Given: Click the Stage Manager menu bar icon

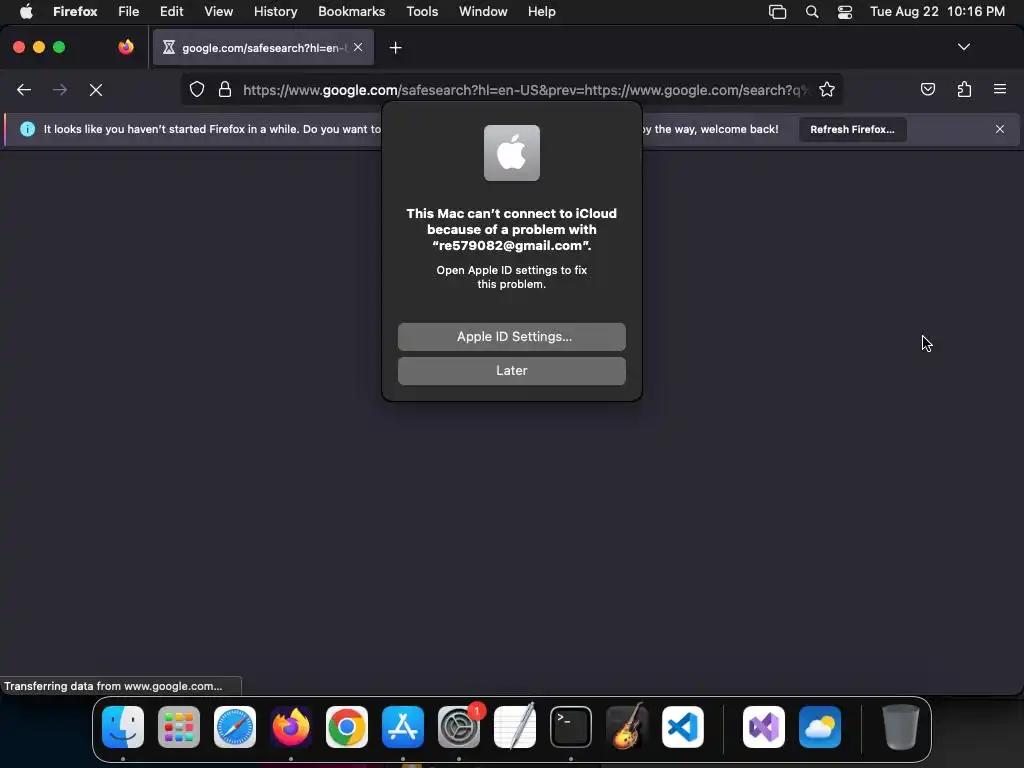Looking at the screenshot, I should (x=777, y=12).
